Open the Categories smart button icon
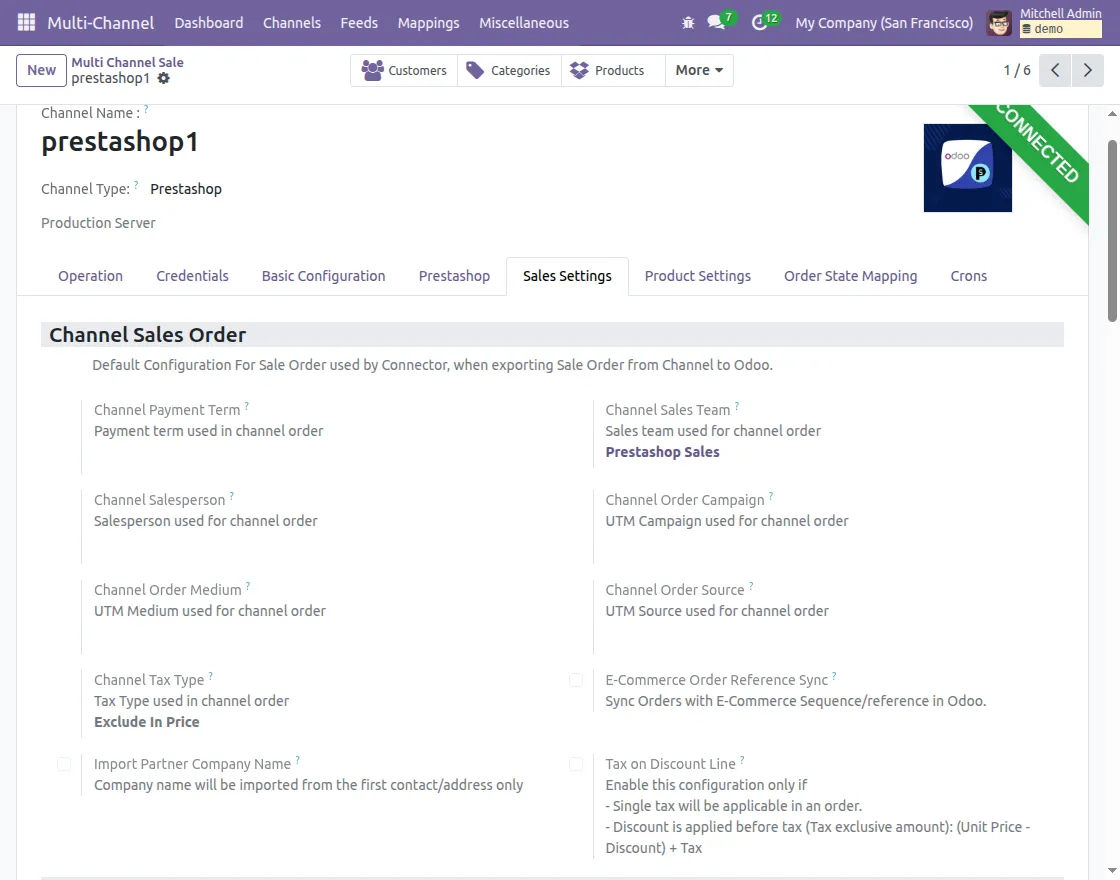This screenshot has height=880, width=1120. click(x=483, y=70)
